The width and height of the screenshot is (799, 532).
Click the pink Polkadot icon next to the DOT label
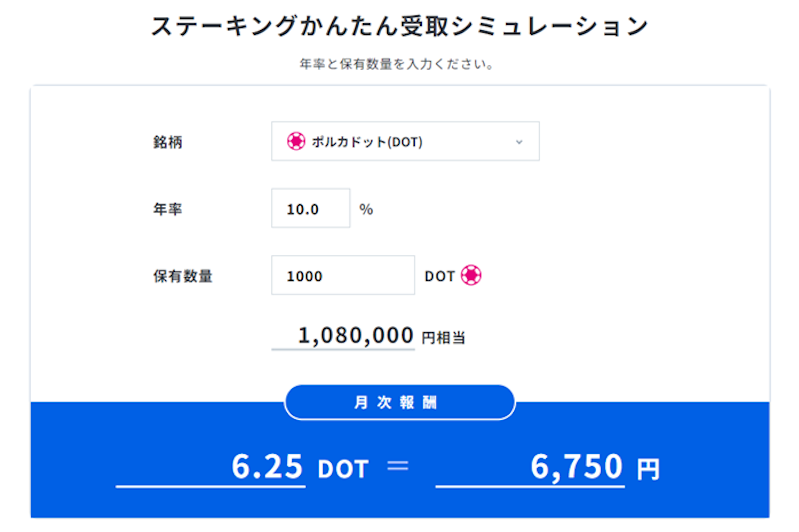[x=471, y=275]
